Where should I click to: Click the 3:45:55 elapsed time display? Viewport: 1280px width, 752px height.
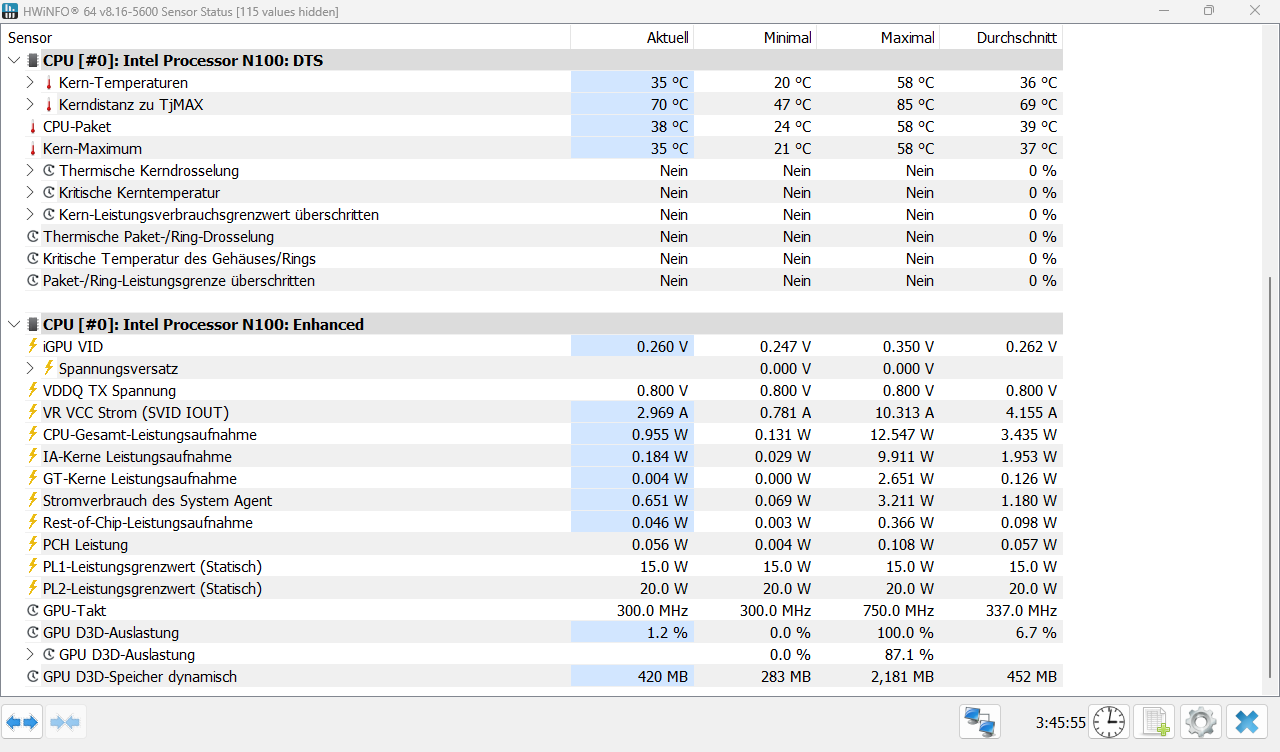(1060, 722)
